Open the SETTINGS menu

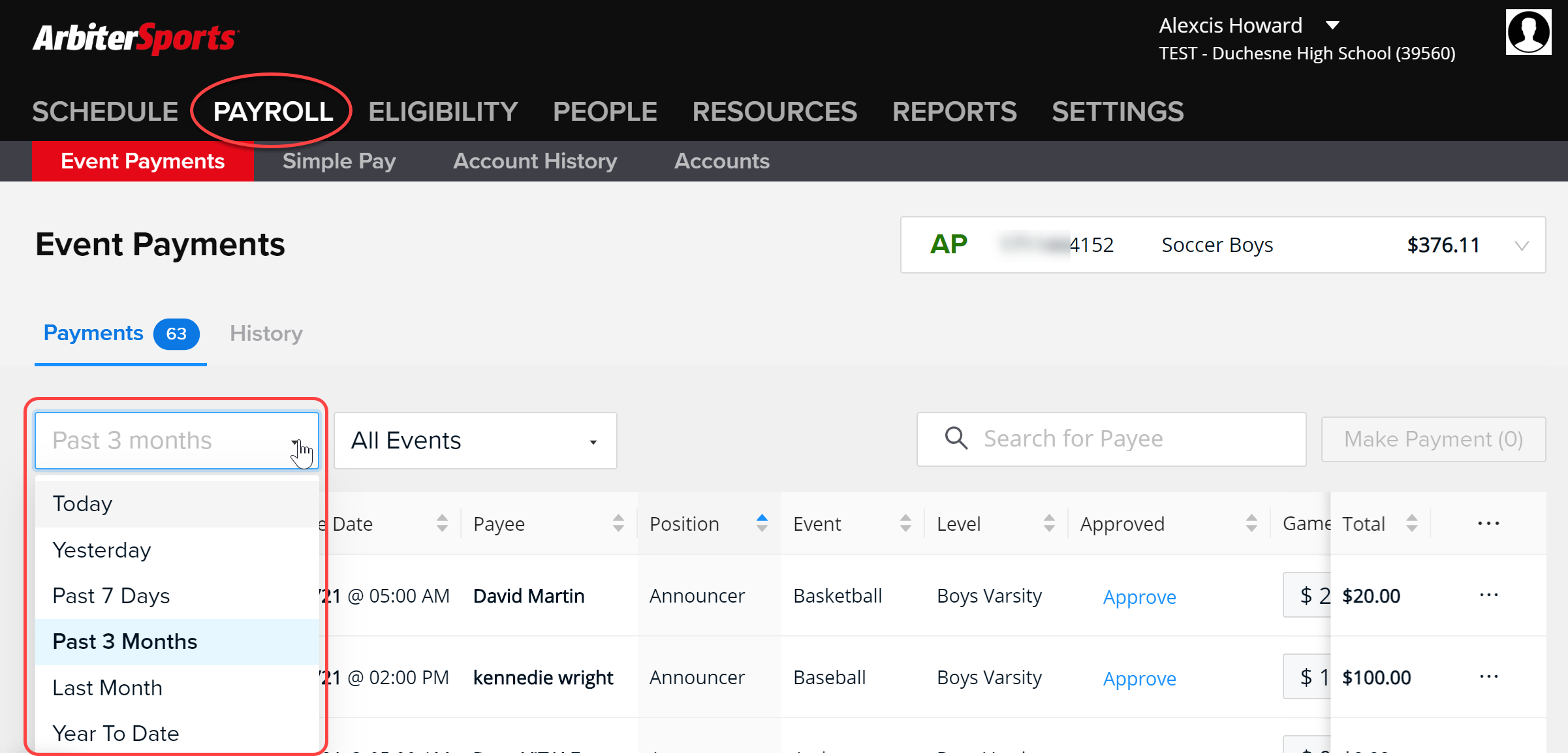[1118, 112]
